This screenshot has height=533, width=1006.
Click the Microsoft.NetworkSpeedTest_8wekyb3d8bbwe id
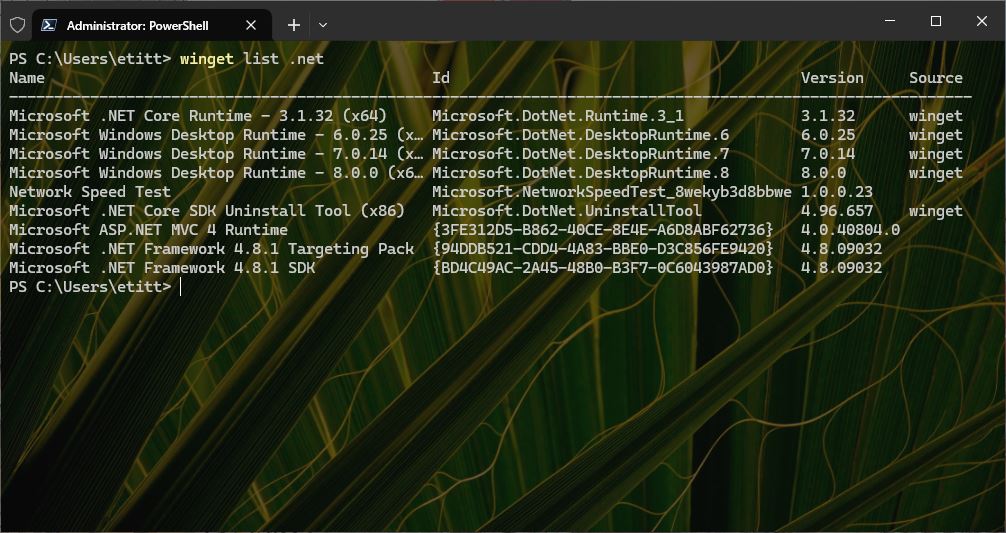[612, 192]
